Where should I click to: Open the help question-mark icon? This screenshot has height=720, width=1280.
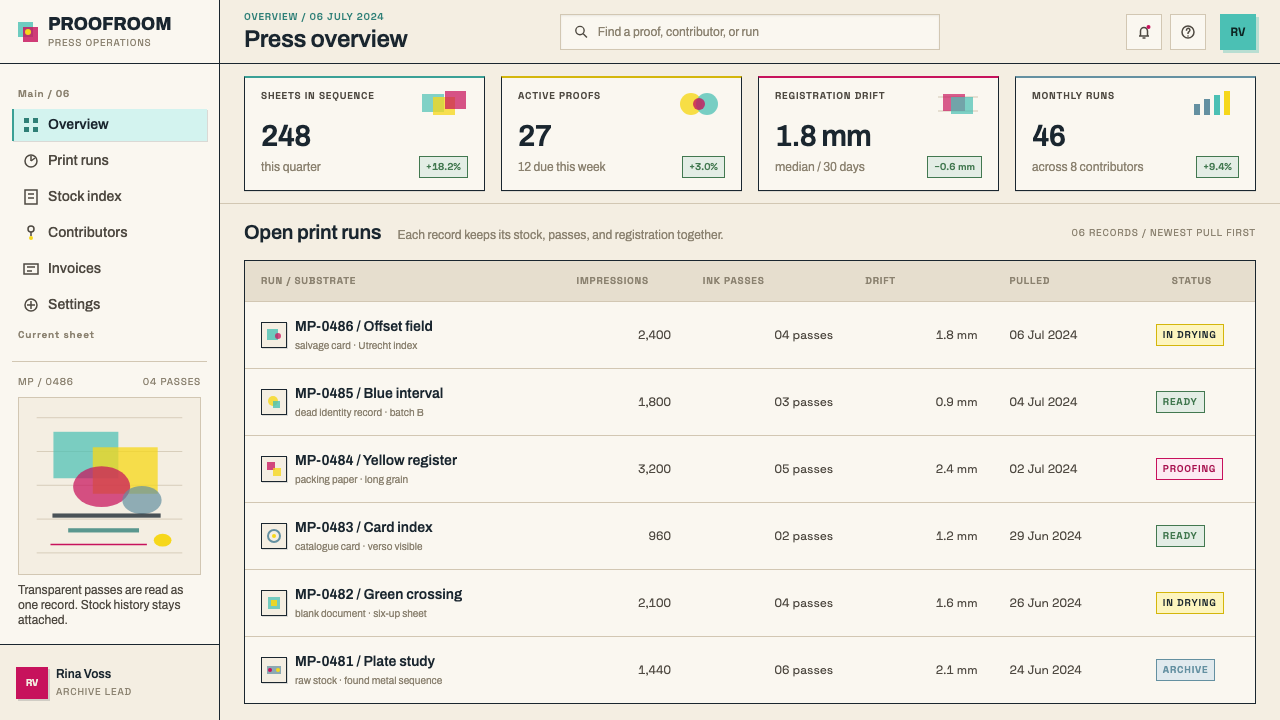pyautogui.click(x=1188, y=32)
